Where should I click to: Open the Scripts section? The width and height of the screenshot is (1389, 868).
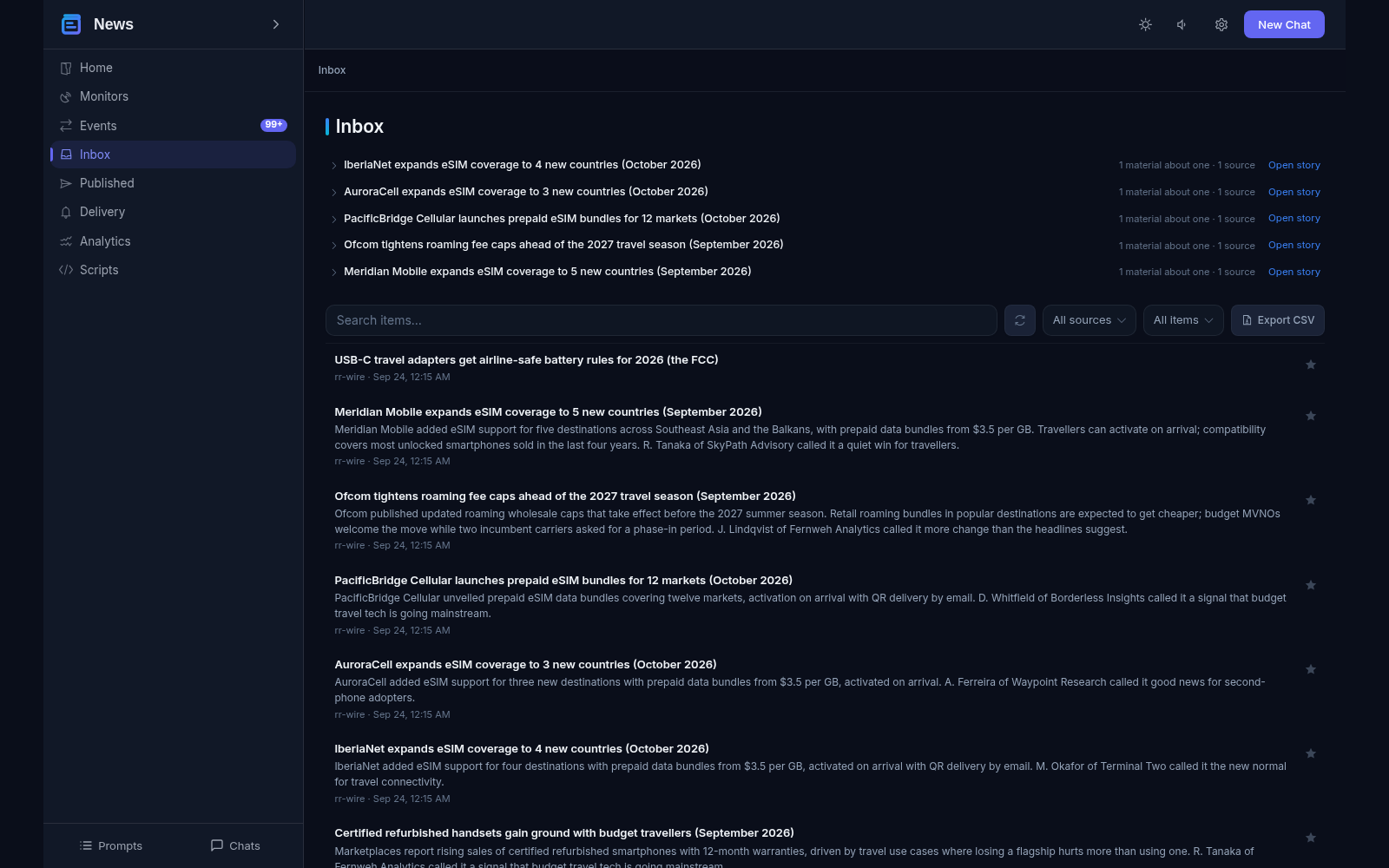coord(173,270)
